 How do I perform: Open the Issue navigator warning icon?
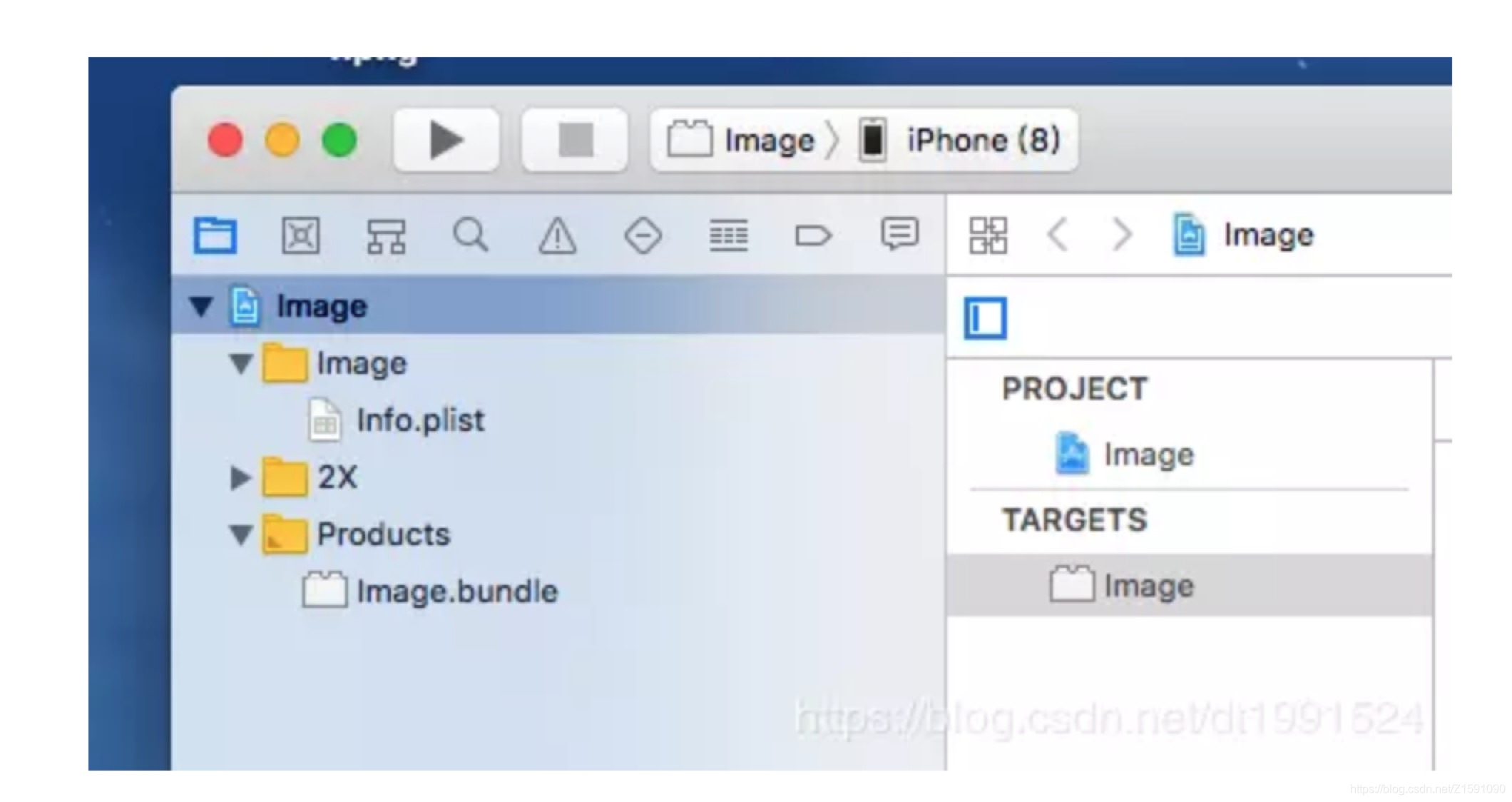coord(557,235)
